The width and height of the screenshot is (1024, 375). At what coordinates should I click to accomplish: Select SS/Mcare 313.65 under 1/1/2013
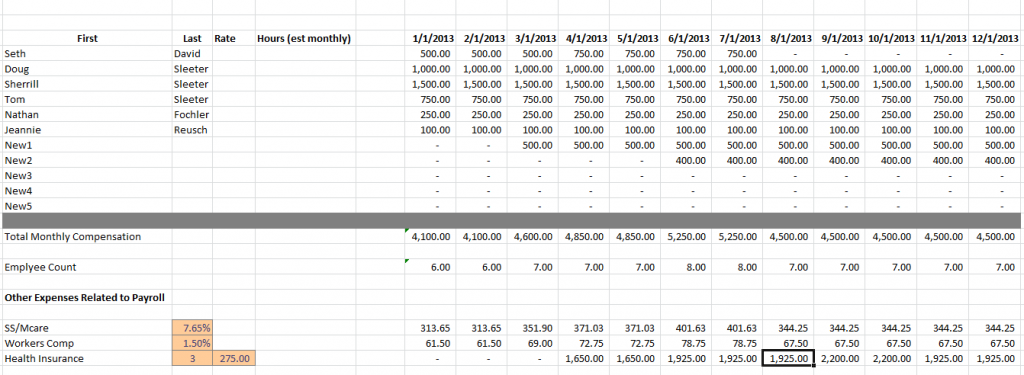click(430, 328)
